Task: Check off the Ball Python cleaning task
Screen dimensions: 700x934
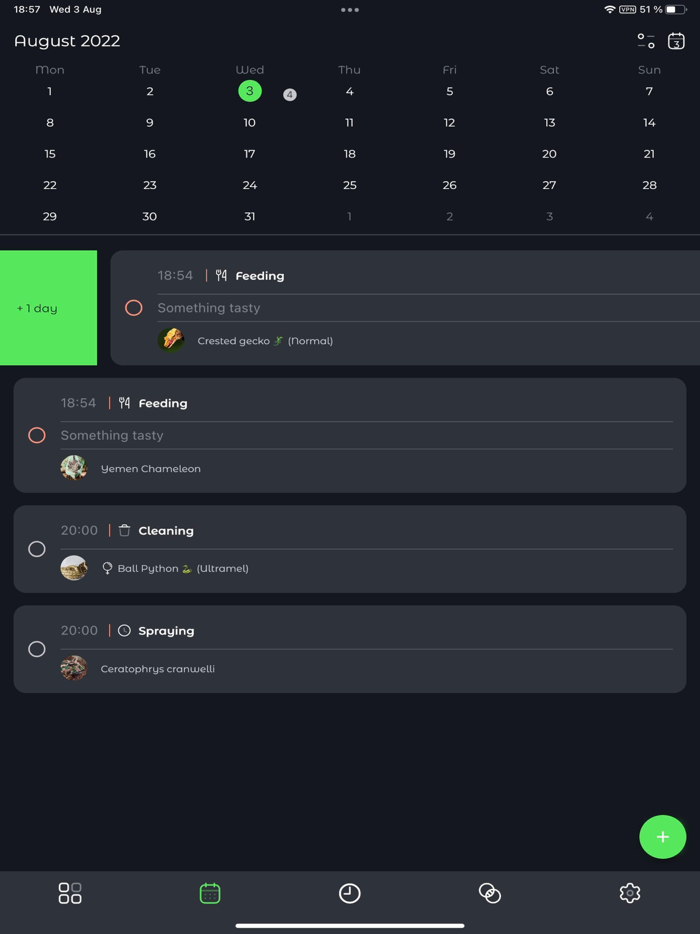Action: [37, 548]
